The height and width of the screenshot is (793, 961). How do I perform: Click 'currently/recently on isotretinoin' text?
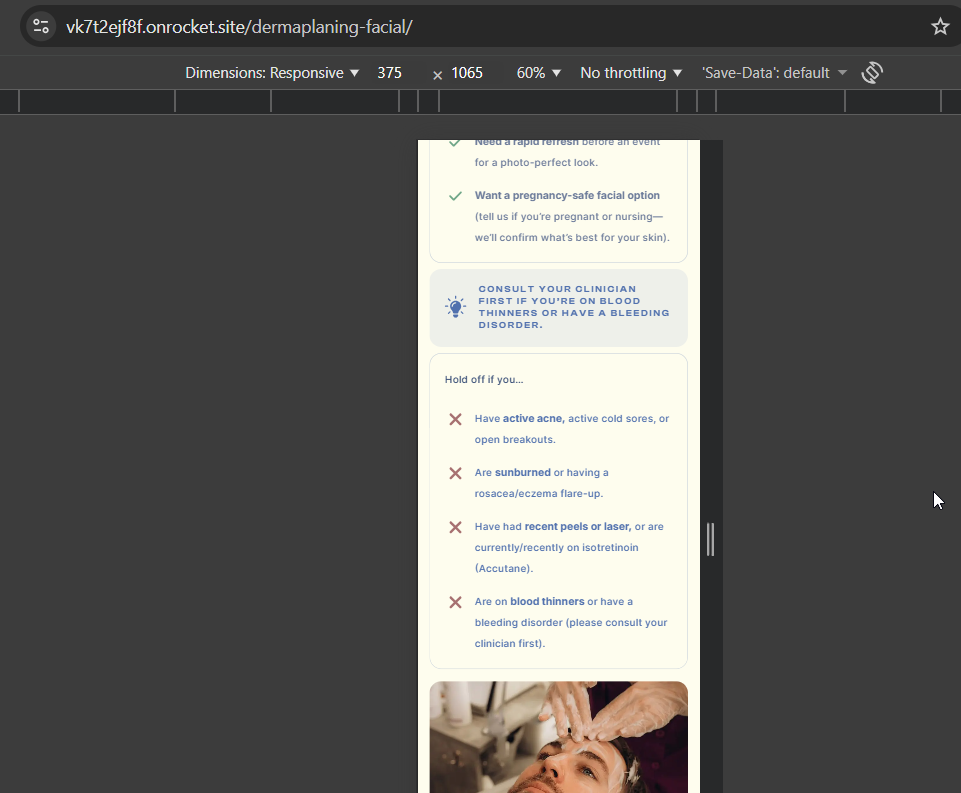[556, 547]
